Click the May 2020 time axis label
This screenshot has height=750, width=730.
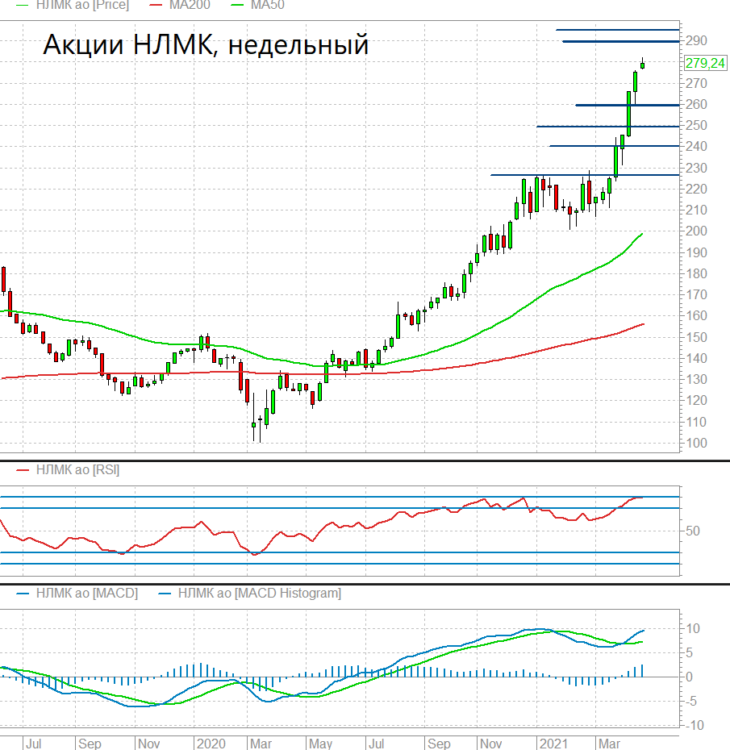coord(320,744)
